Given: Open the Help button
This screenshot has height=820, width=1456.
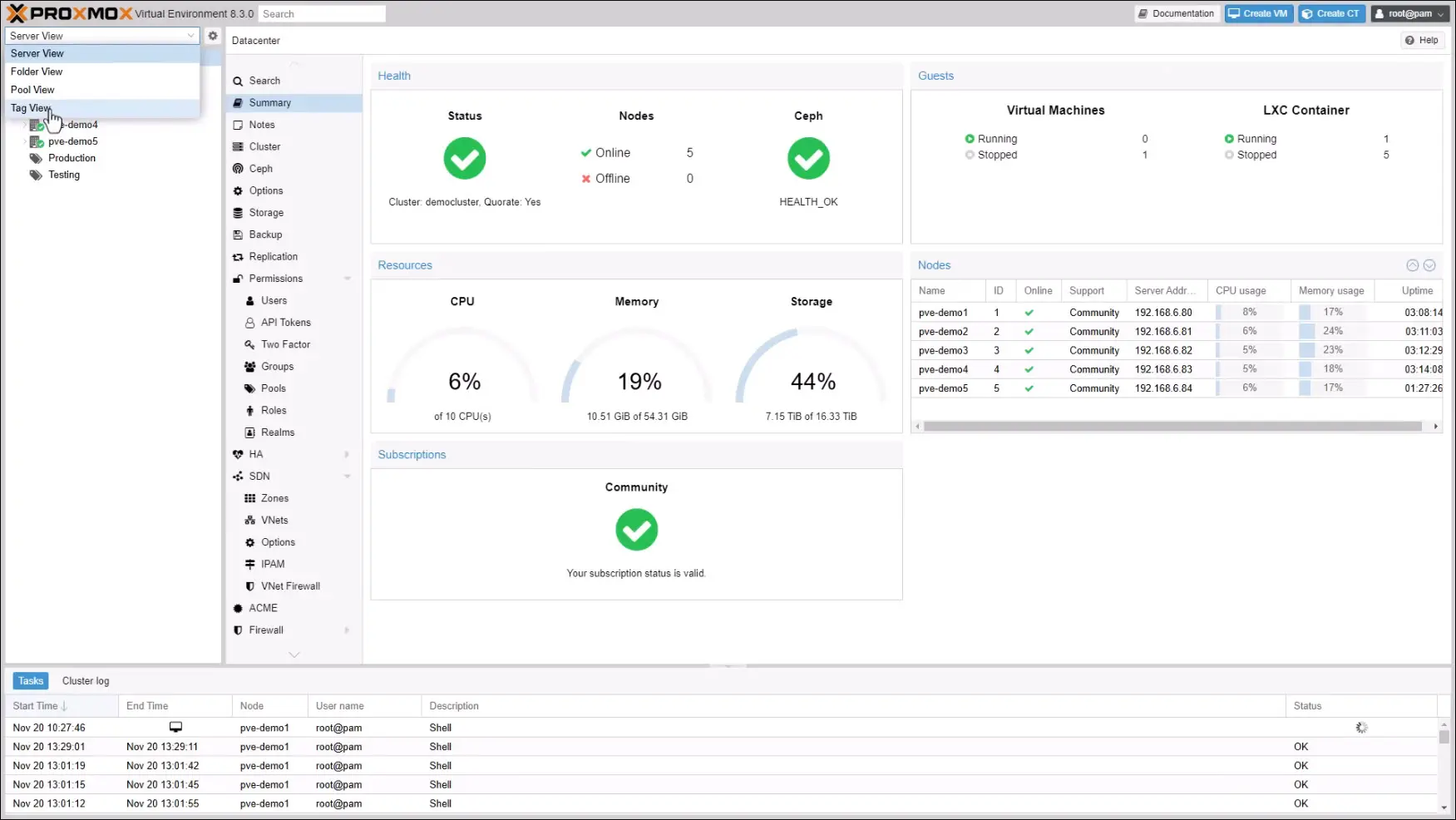Looking at the screenshot, I should (x=1422, y=40).
